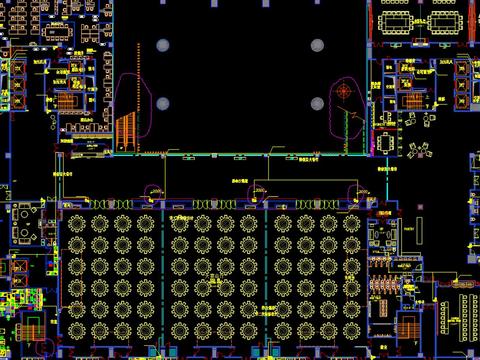Select the upper-right gray column circle

(x=317, y=45)
